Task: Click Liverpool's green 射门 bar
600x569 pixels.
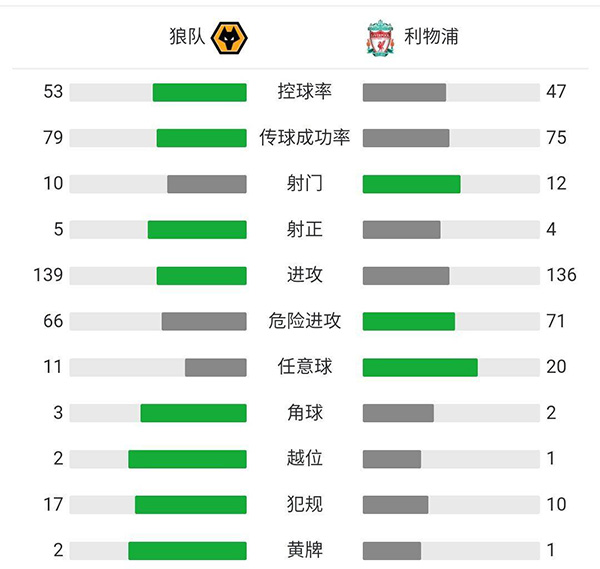Action: coord(411,184)
